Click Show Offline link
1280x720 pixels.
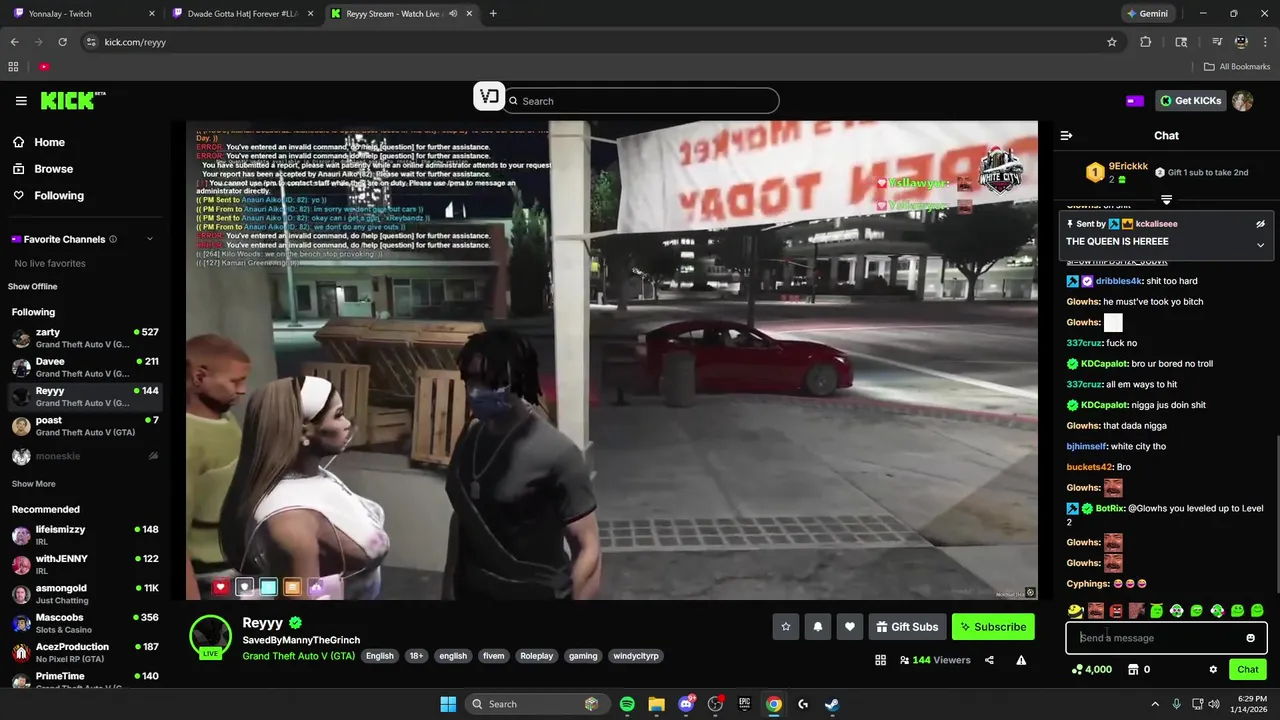click(33, 287)
